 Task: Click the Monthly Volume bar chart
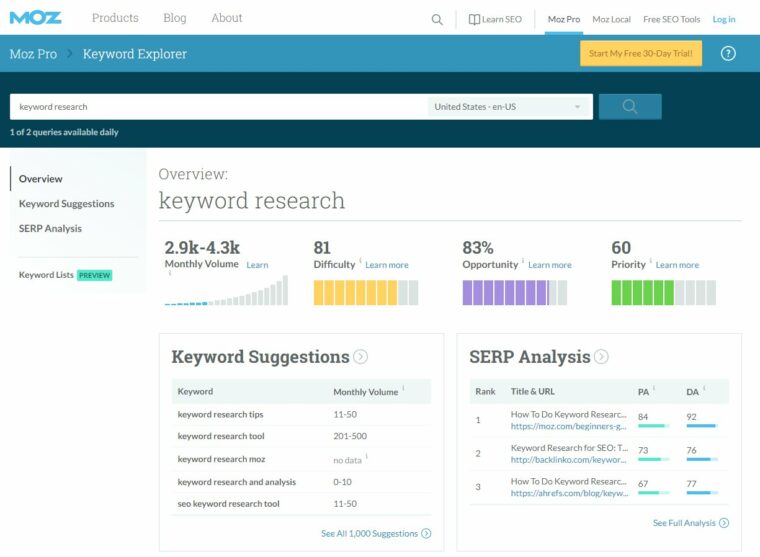[x=226, y=290]
